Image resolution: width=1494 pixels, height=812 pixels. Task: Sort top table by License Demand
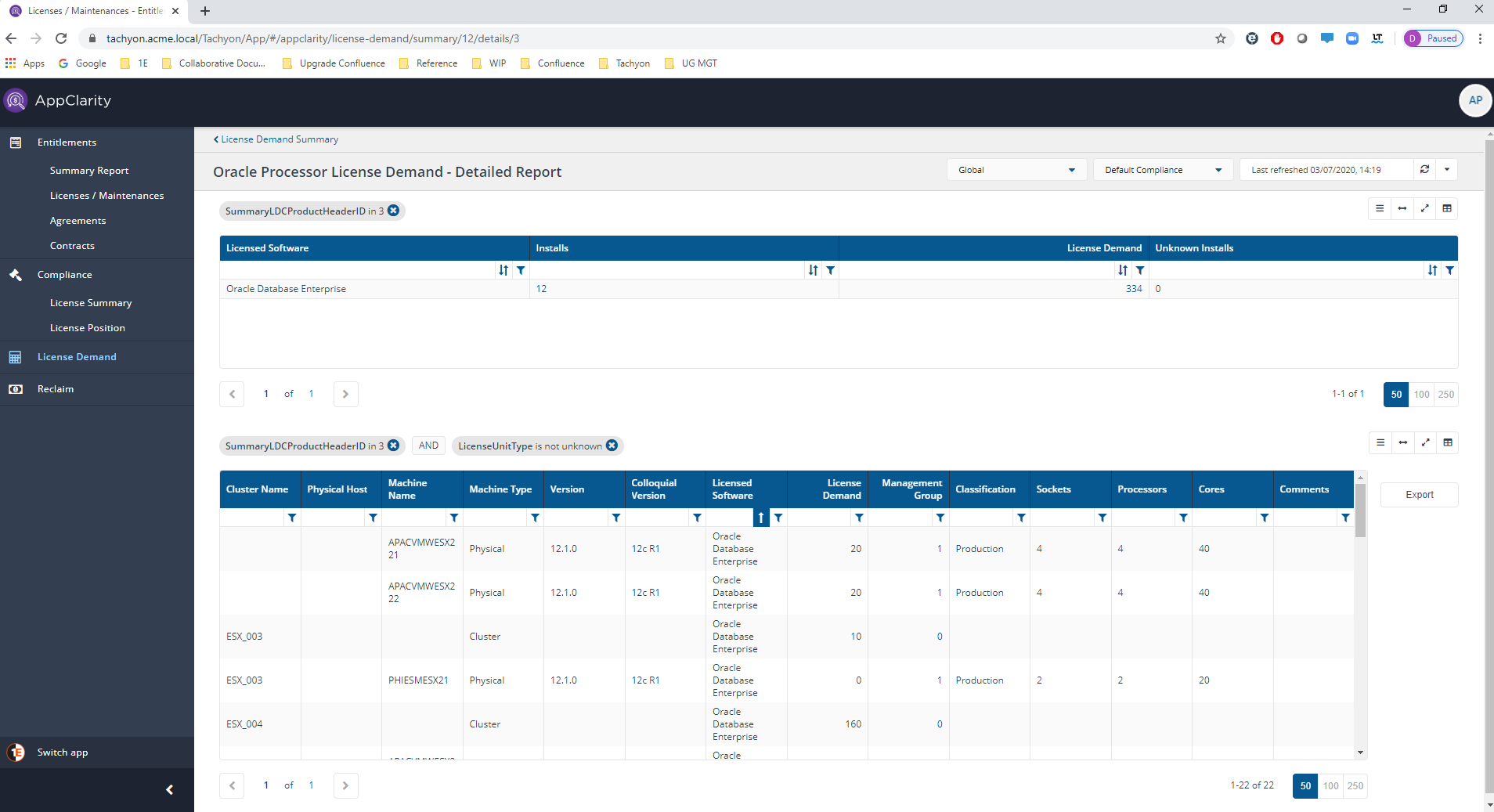coord(1123,270)
